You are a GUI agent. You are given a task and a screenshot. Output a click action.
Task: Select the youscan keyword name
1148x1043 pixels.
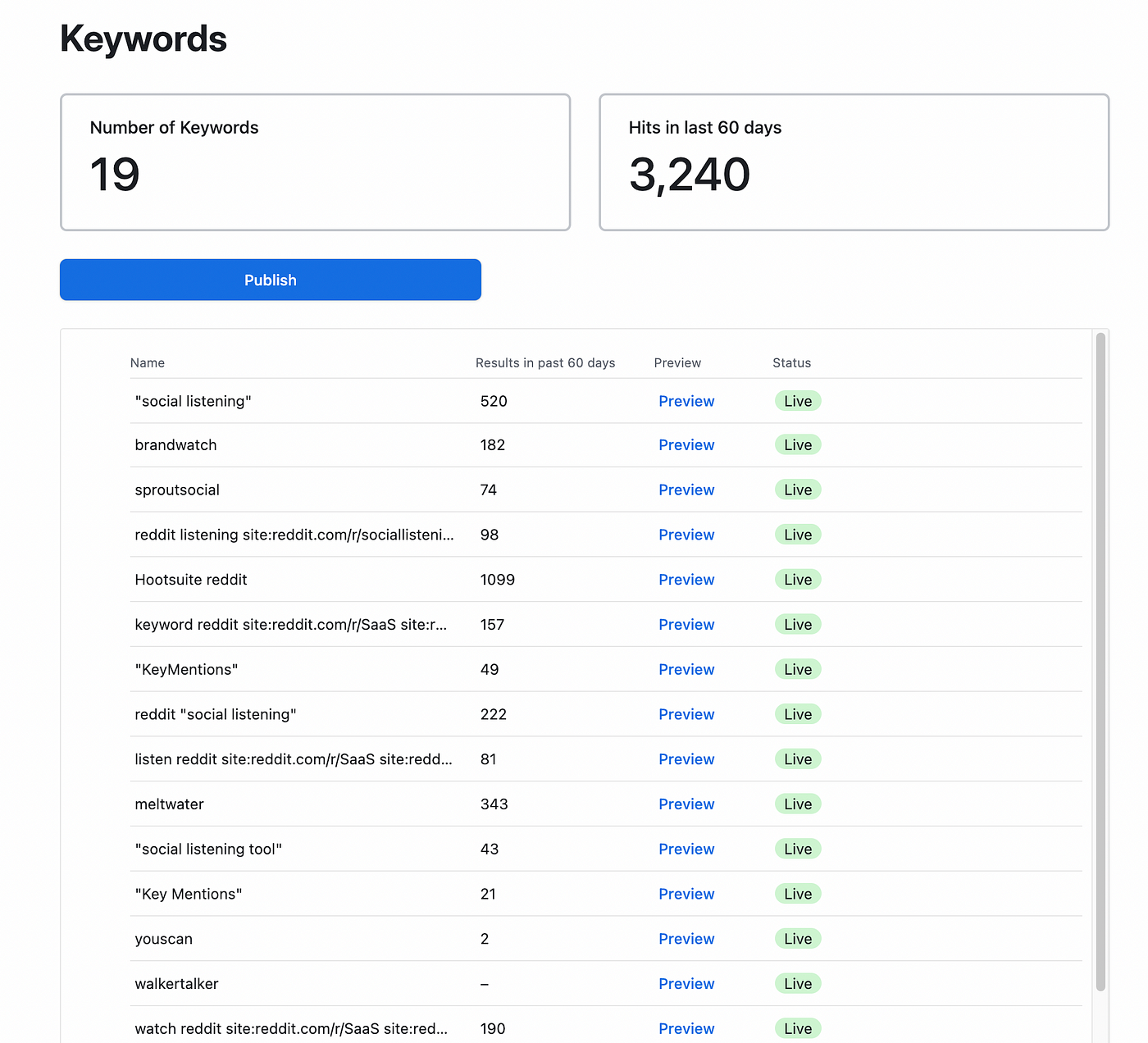click(x=164, y=939)
